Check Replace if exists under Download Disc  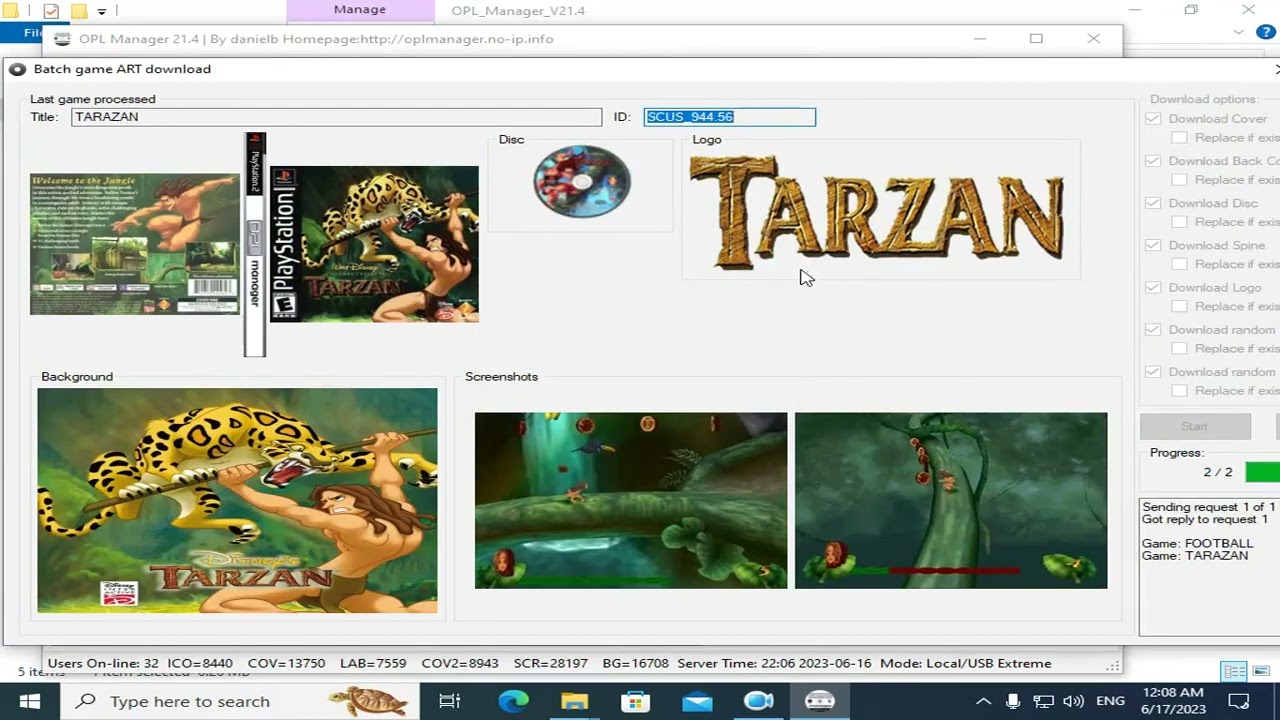click(1179, 222)
